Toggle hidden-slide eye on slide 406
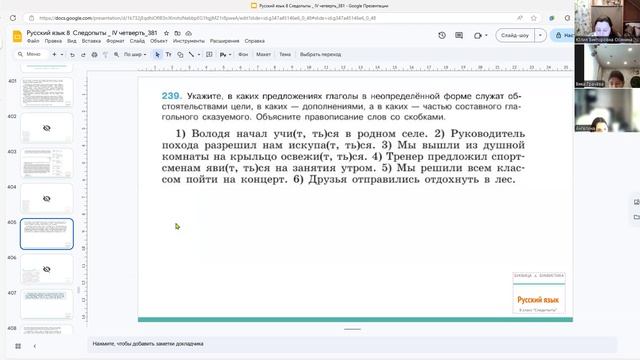This screenshot has height=360, width=640. [47, 269]
